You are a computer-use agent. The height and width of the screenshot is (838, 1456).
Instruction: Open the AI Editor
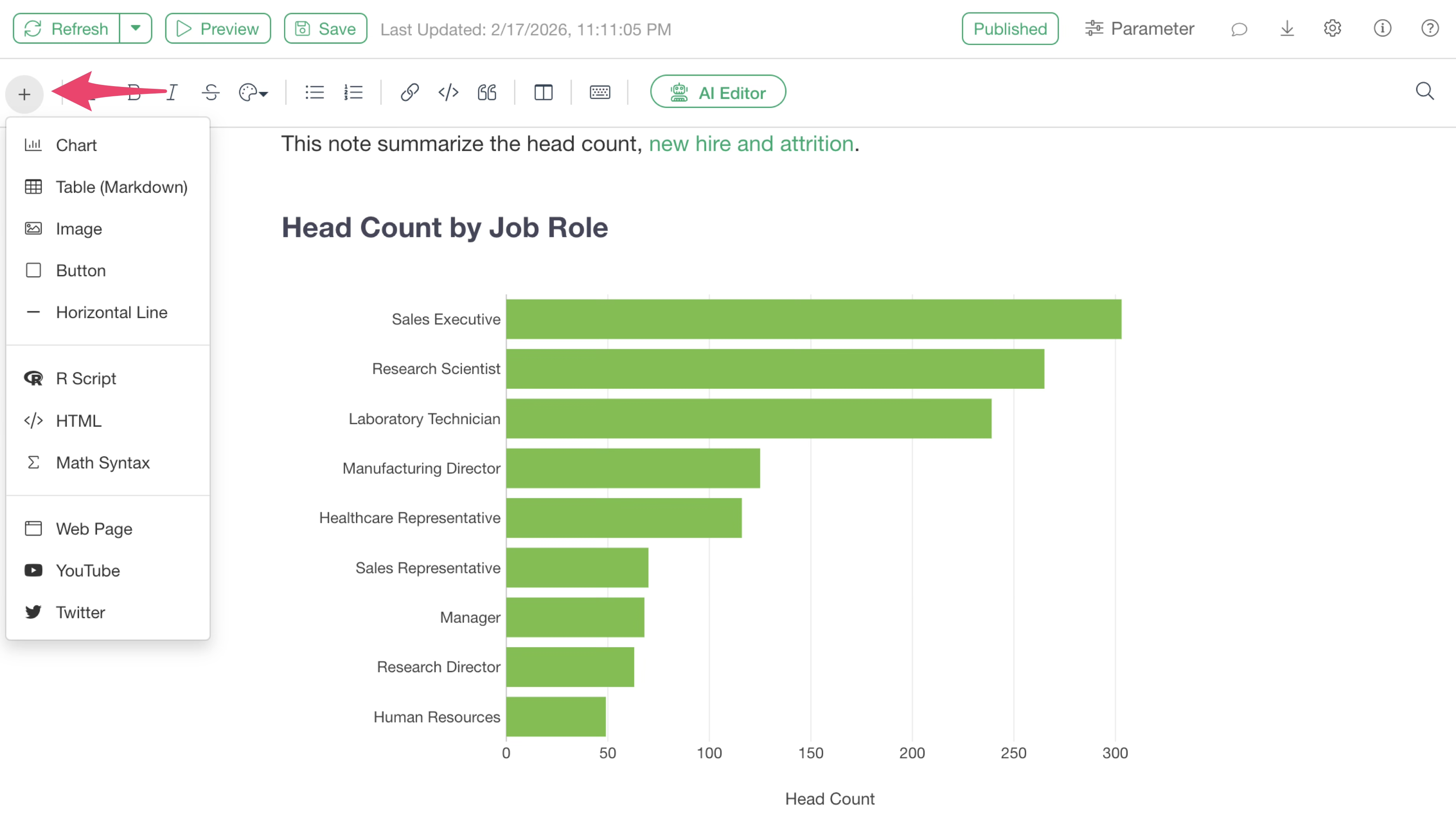[x=718, y=92]
